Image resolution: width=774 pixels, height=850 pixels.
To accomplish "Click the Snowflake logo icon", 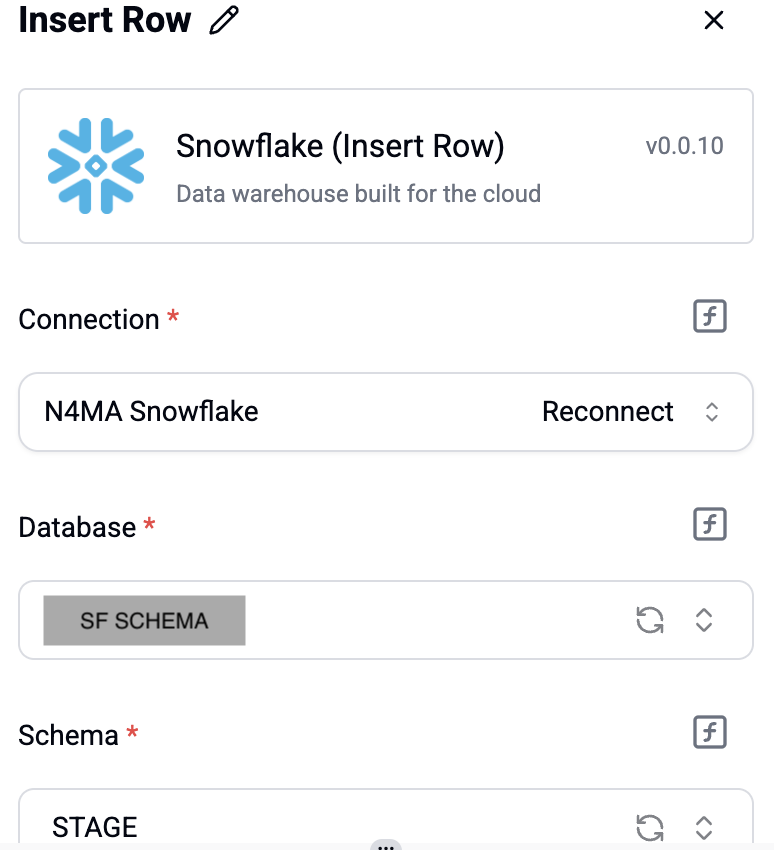I will coord(96,166).
